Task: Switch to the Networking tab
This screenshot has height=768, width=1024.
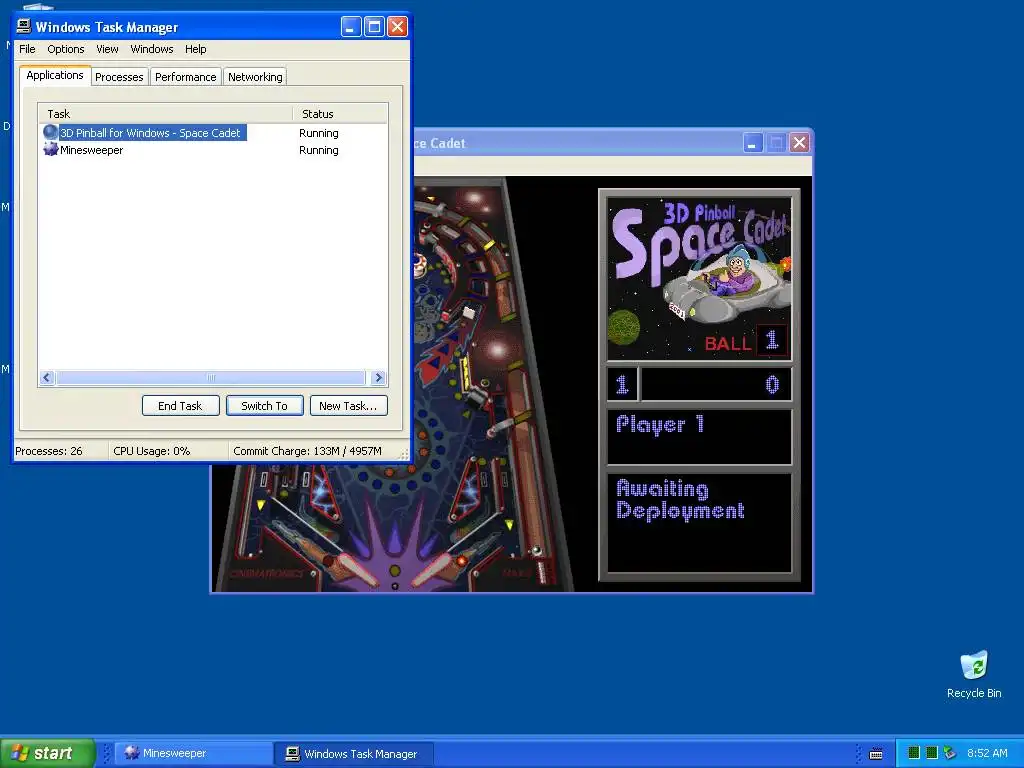Action: coord(255,77)
